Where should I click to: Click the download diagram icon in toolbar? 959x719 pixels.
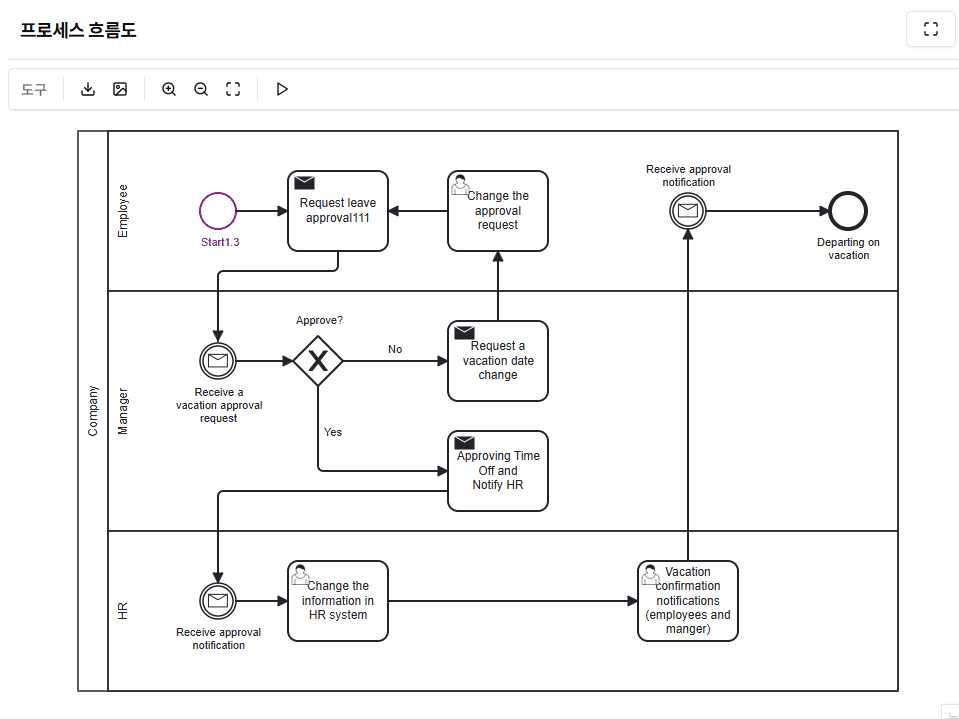pos(88,89)
